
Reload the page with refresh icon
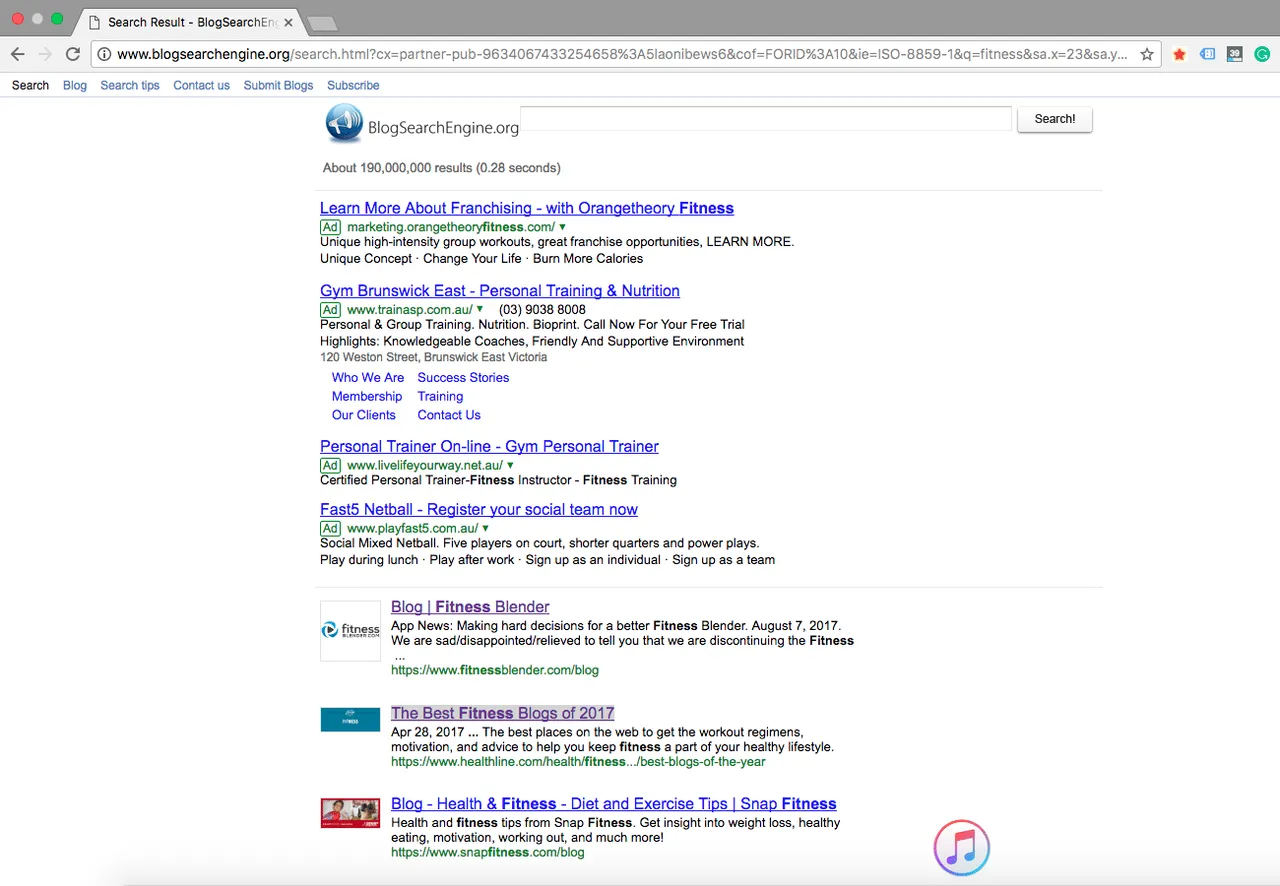72,54
